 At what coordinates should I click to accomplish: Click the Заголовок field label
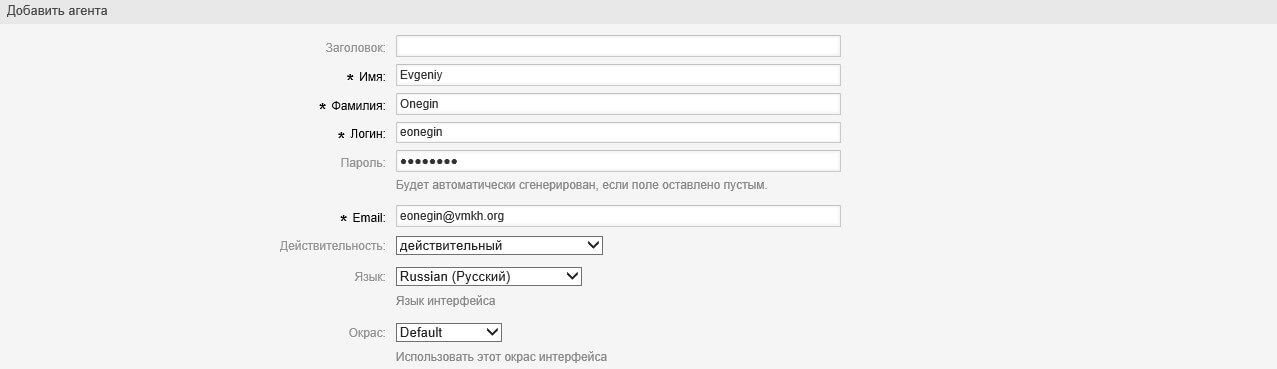355,47
